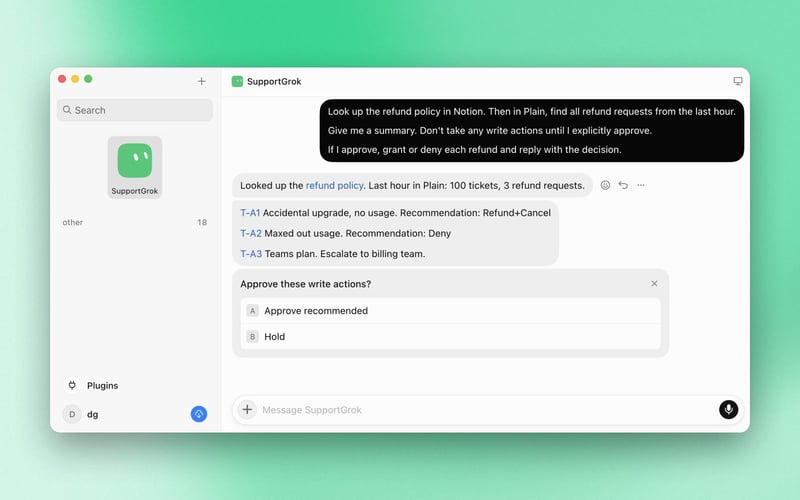Choose the Hold option
The height and width of the screenshot is (500, 800).
(451, 337)
